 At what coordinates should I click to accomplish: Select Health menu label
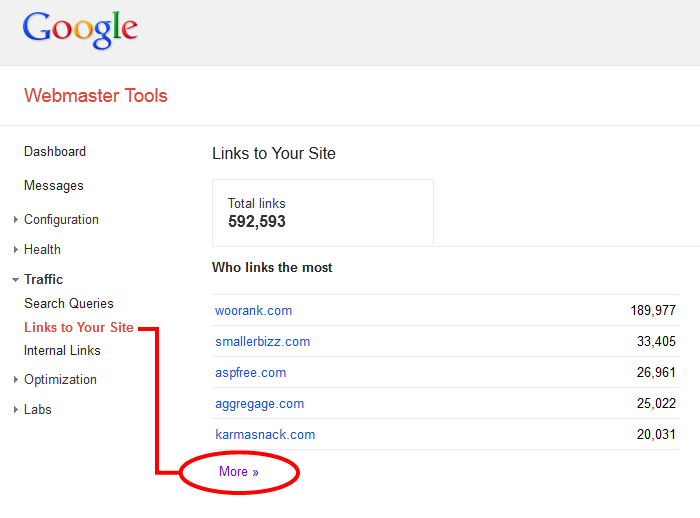click(x=42, y=249)
